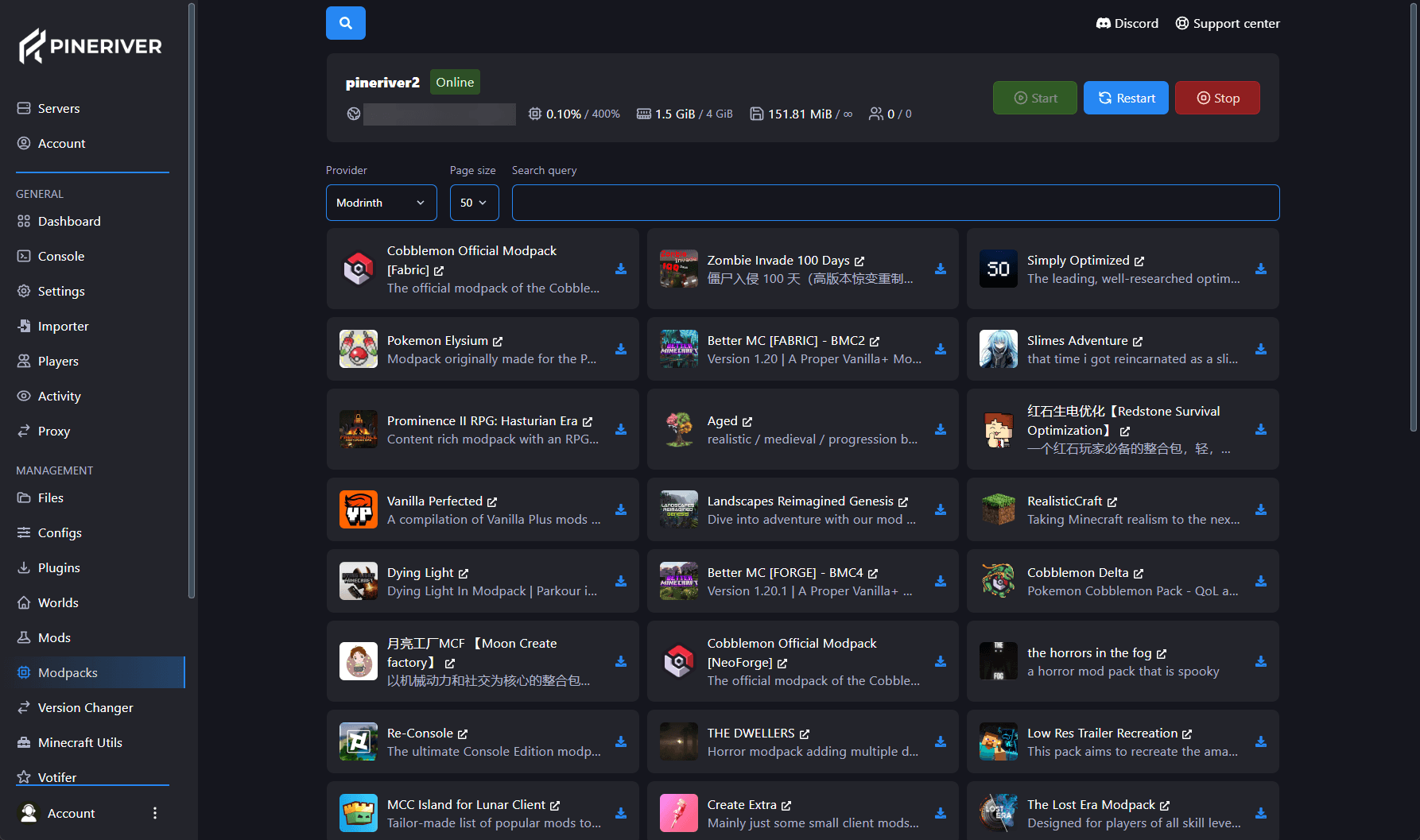Download the horrors in the fog
The width and height of the screenshot is (1420, 840).
tap(1261, 662)
